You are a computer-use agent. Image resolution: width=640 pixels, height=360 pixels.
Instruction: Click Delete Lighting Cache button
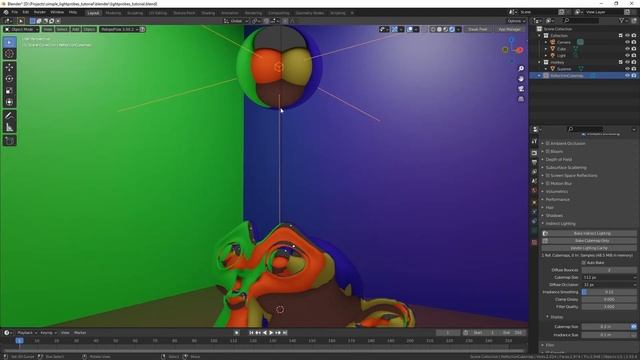click(589, 248)
